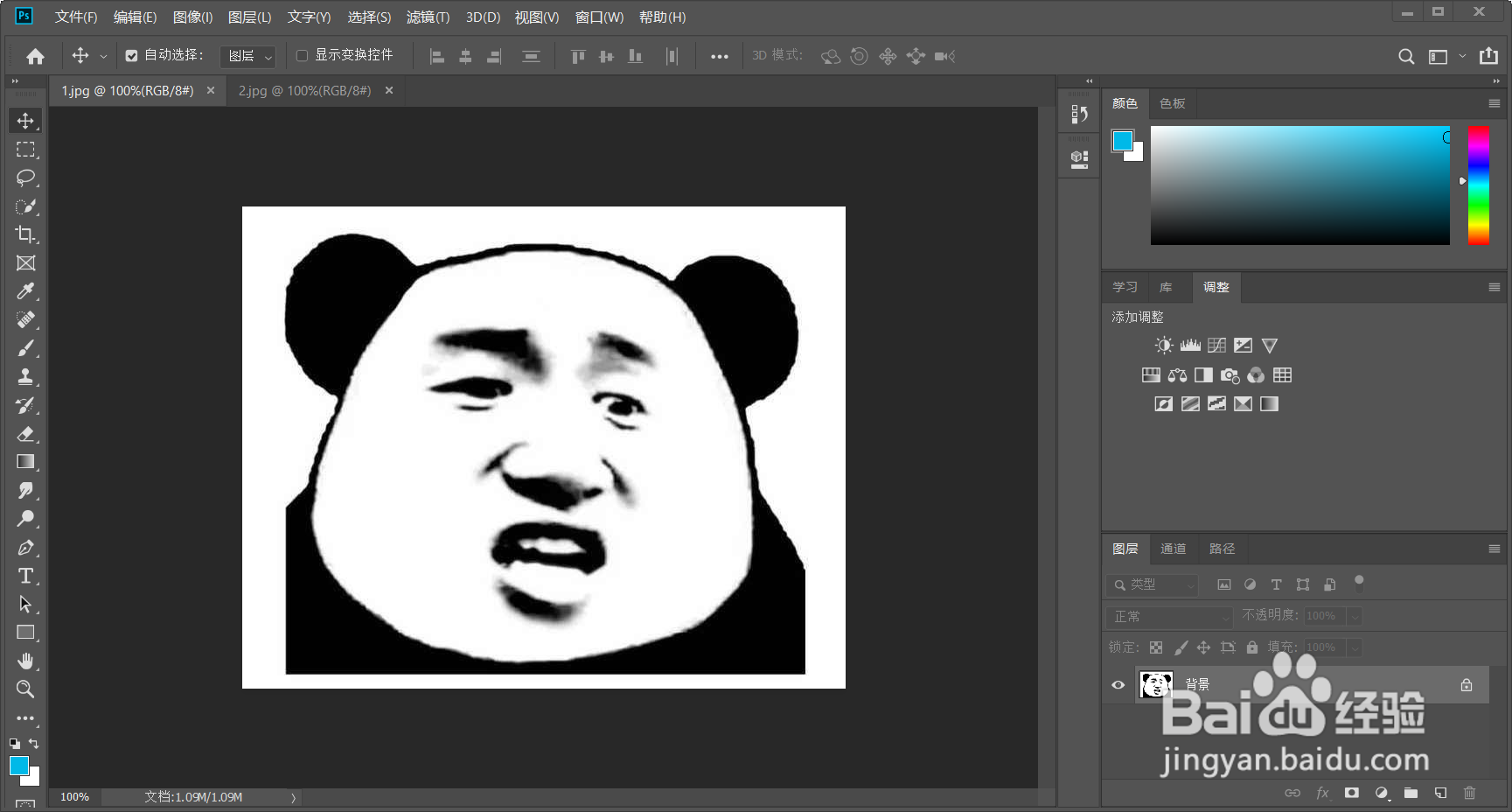Select the Quick Selection tool
1512x812 pixels.
pos(25,206)
